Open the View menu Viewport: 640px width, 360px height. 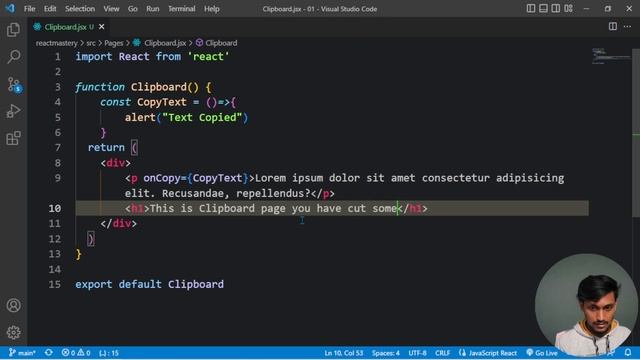[111, 9]
